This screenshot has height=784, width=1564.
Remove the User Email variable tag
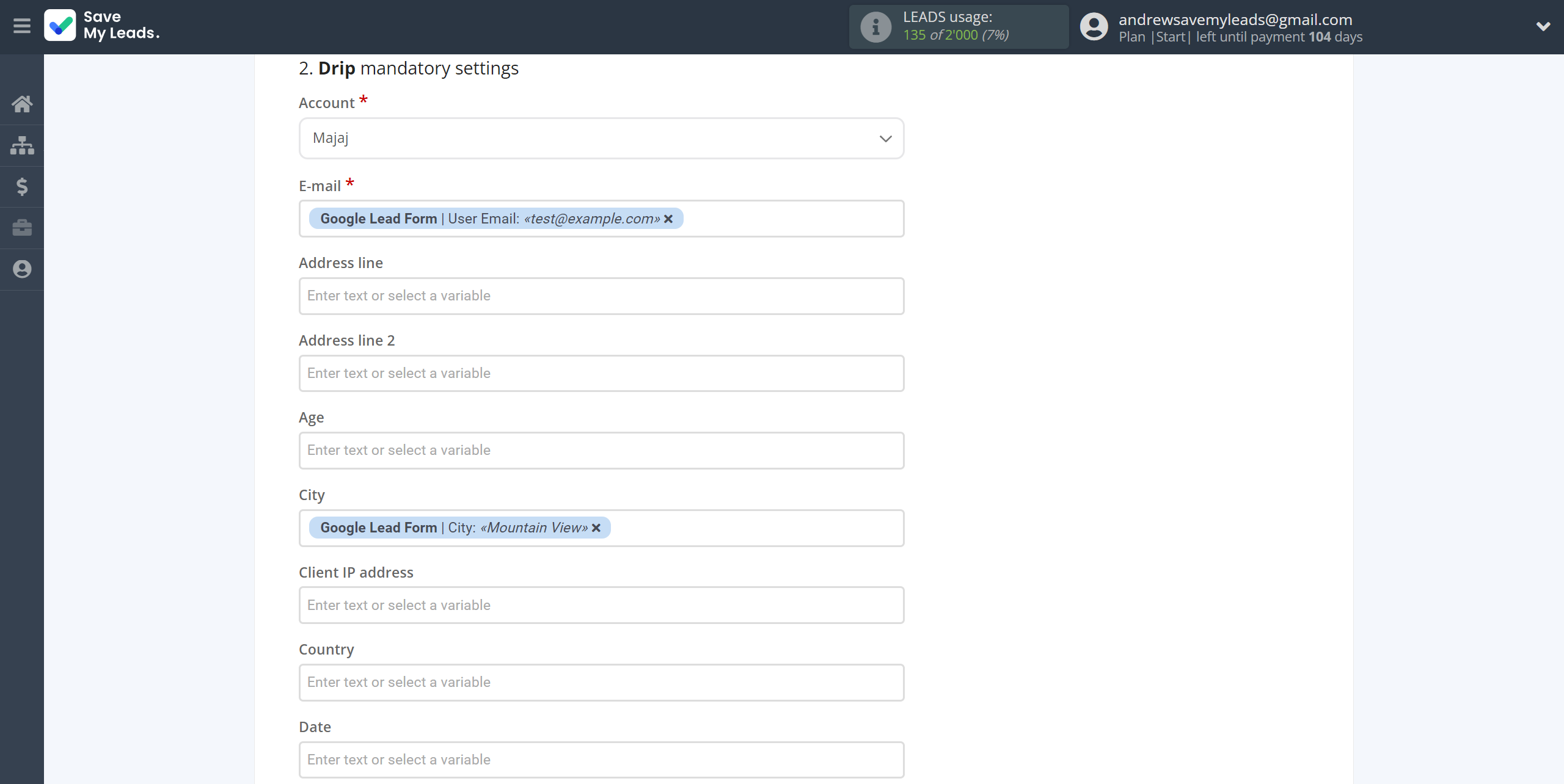668,219
